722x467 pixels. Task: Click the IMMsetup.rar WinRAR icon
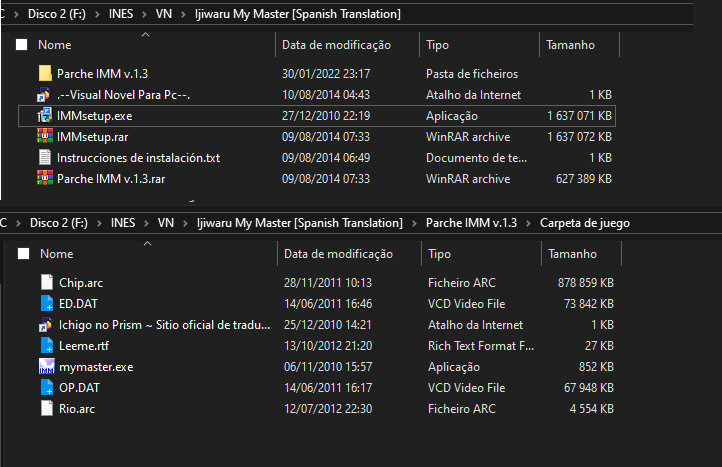[x=45, y=137]
